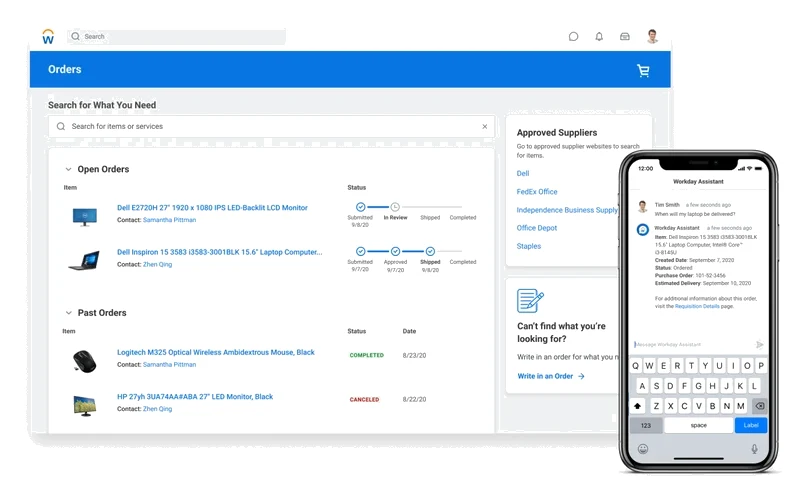Viewport: 800px width, 494px height.
Task: Open the HP 27yh LED Monitor order
Action: [195, 397]
